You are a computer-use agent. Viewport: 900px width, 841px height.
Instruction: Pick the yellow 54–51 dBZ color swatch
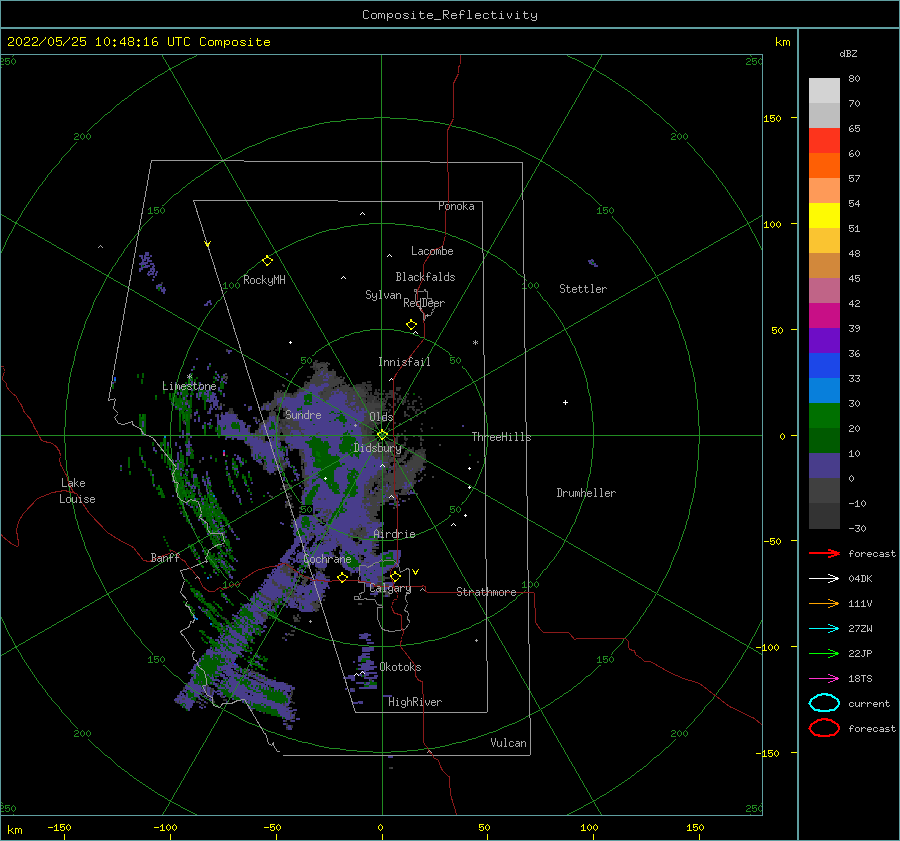click(x=824, y=216)
